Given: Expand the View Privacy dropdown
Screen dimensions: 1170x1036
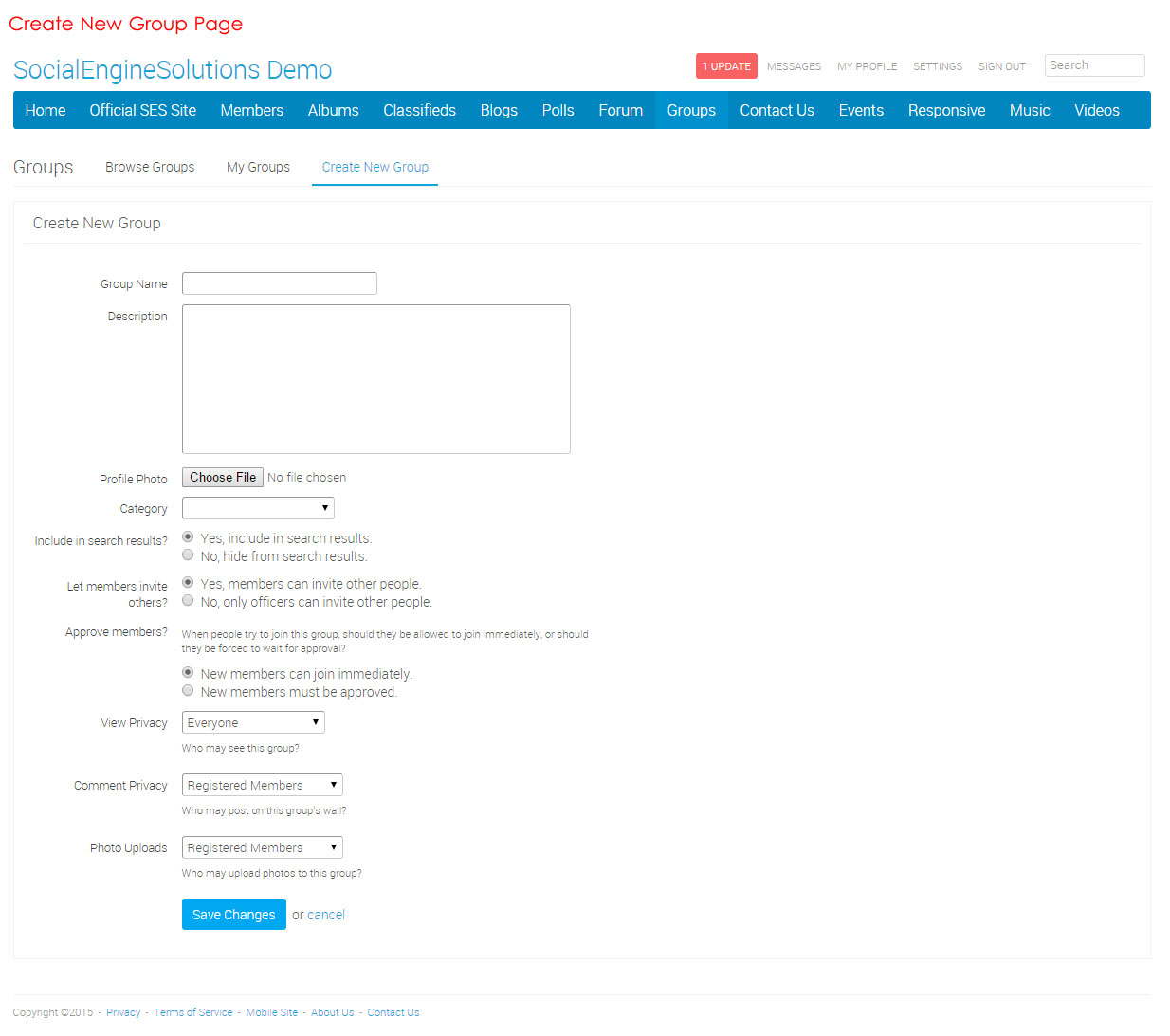Looking at the screenshot, I should [253, 722].
